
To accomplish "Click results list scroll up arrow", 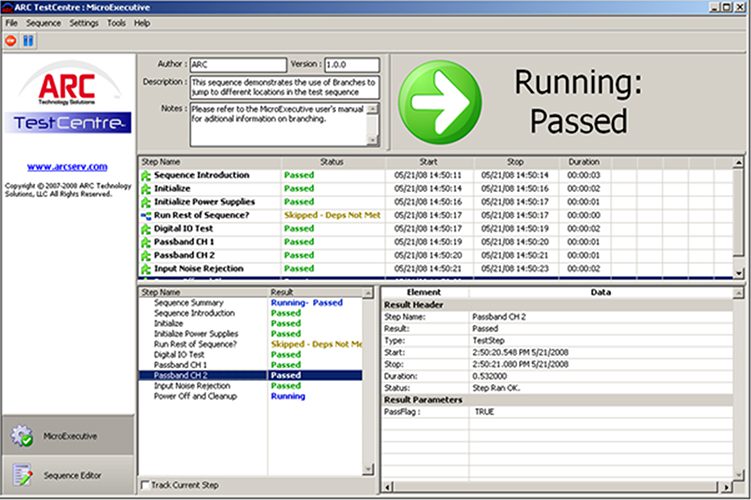I will pyautogui.click(x=368, y=293).
